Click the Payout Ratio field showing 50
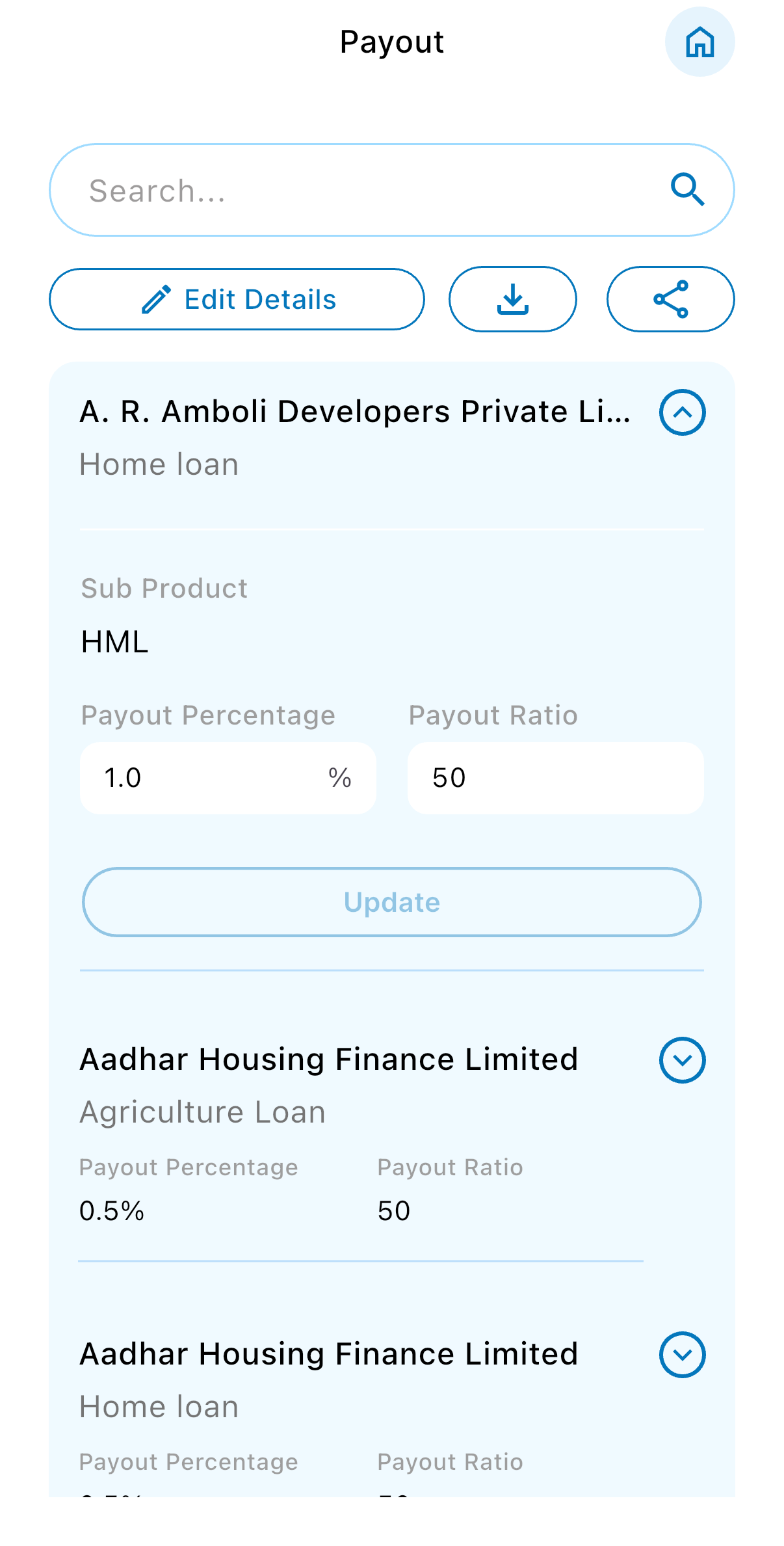Image resolution: width=784 pixels, height=1546 pixels. (x=555, y=778)
